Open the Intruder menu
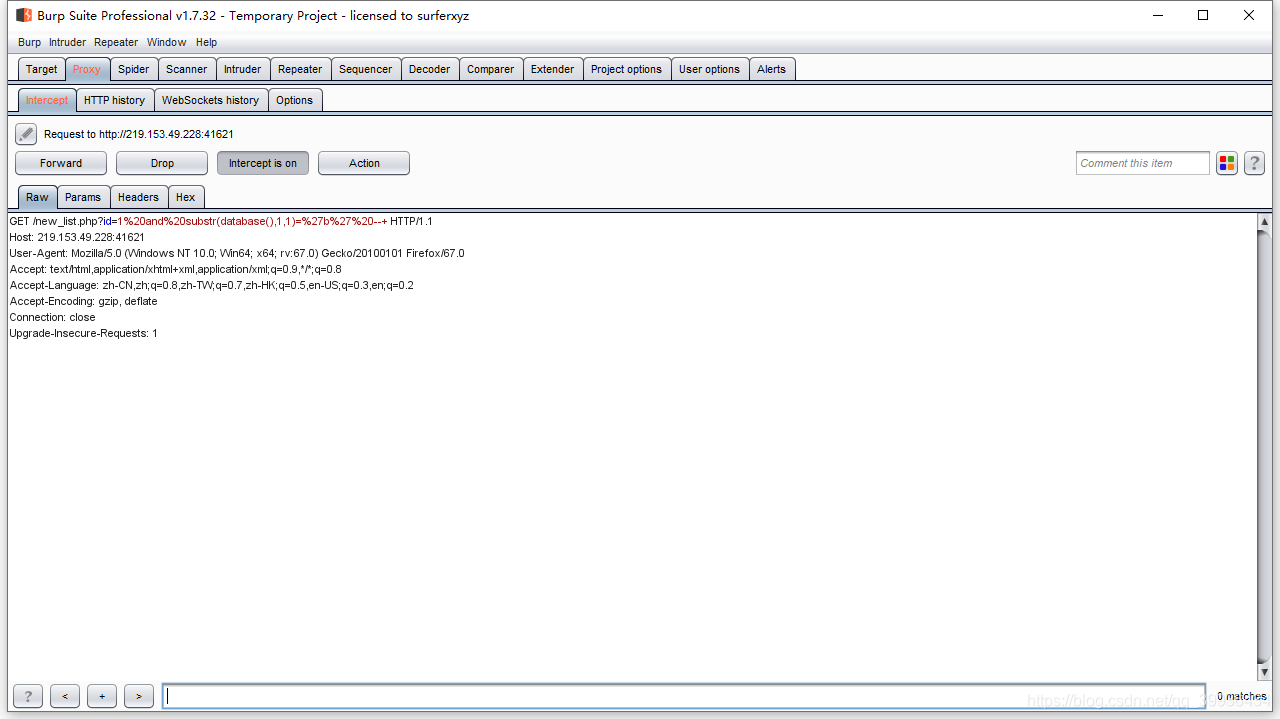1280x719 pixels. 68,42
